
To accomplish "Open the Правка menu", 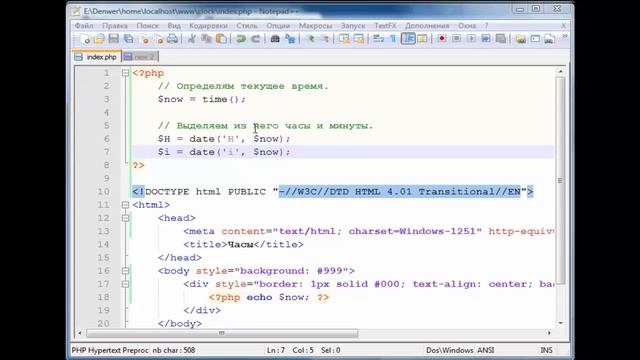I will click(x=115, y=26).
